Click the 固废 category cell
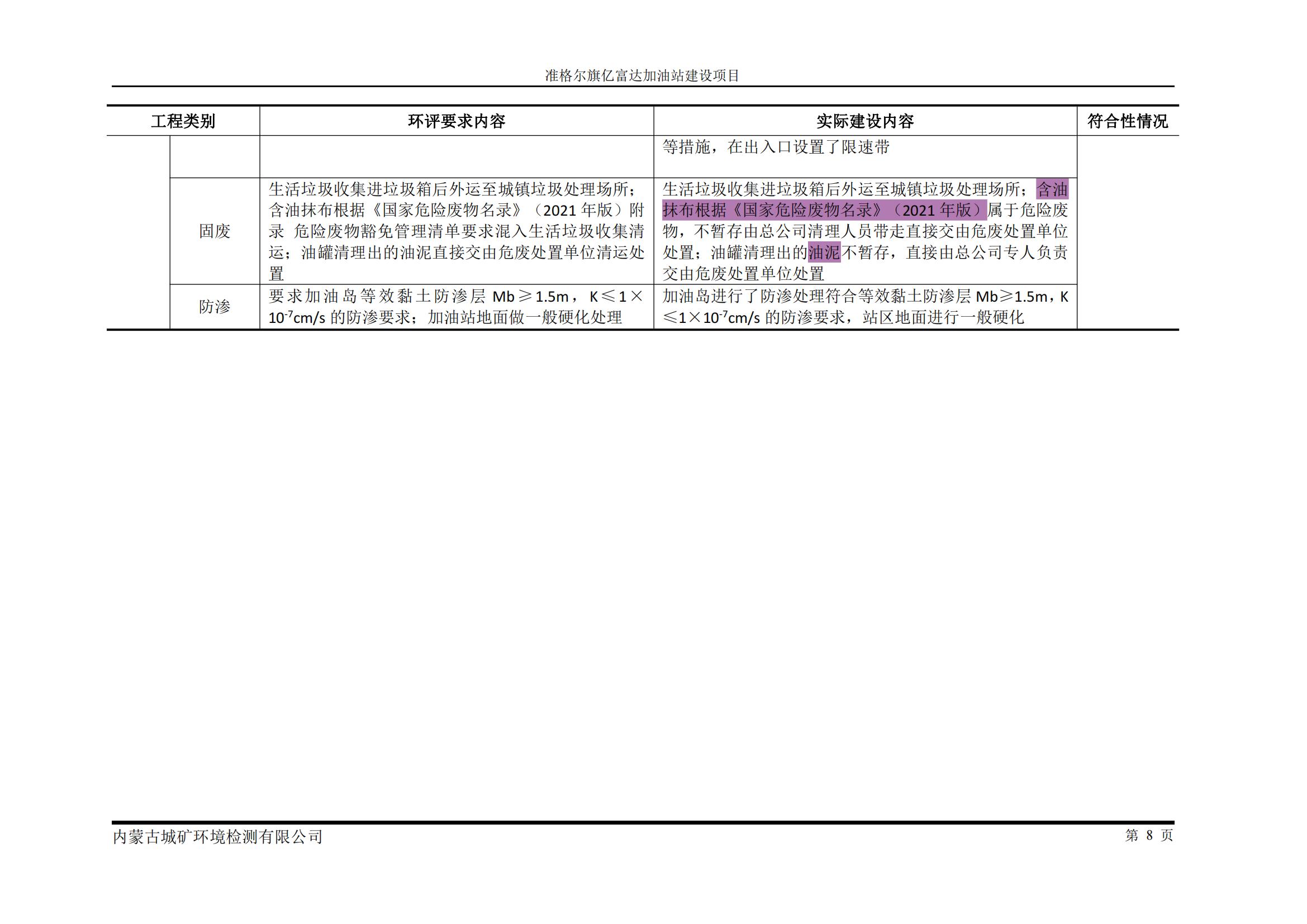 pos(215,231)
